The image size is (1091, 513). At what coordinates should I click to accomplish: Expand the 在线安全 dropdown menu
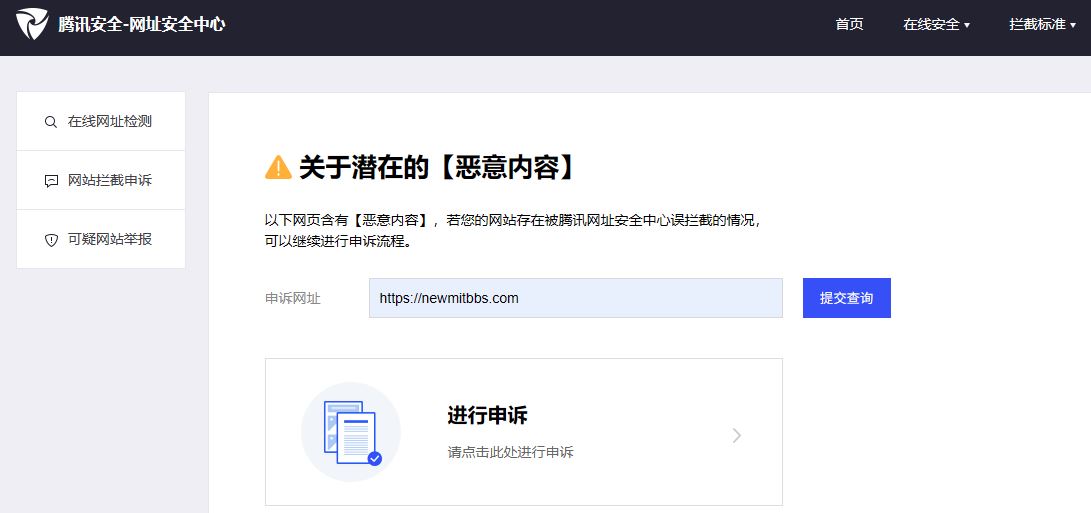pos(936,24)
